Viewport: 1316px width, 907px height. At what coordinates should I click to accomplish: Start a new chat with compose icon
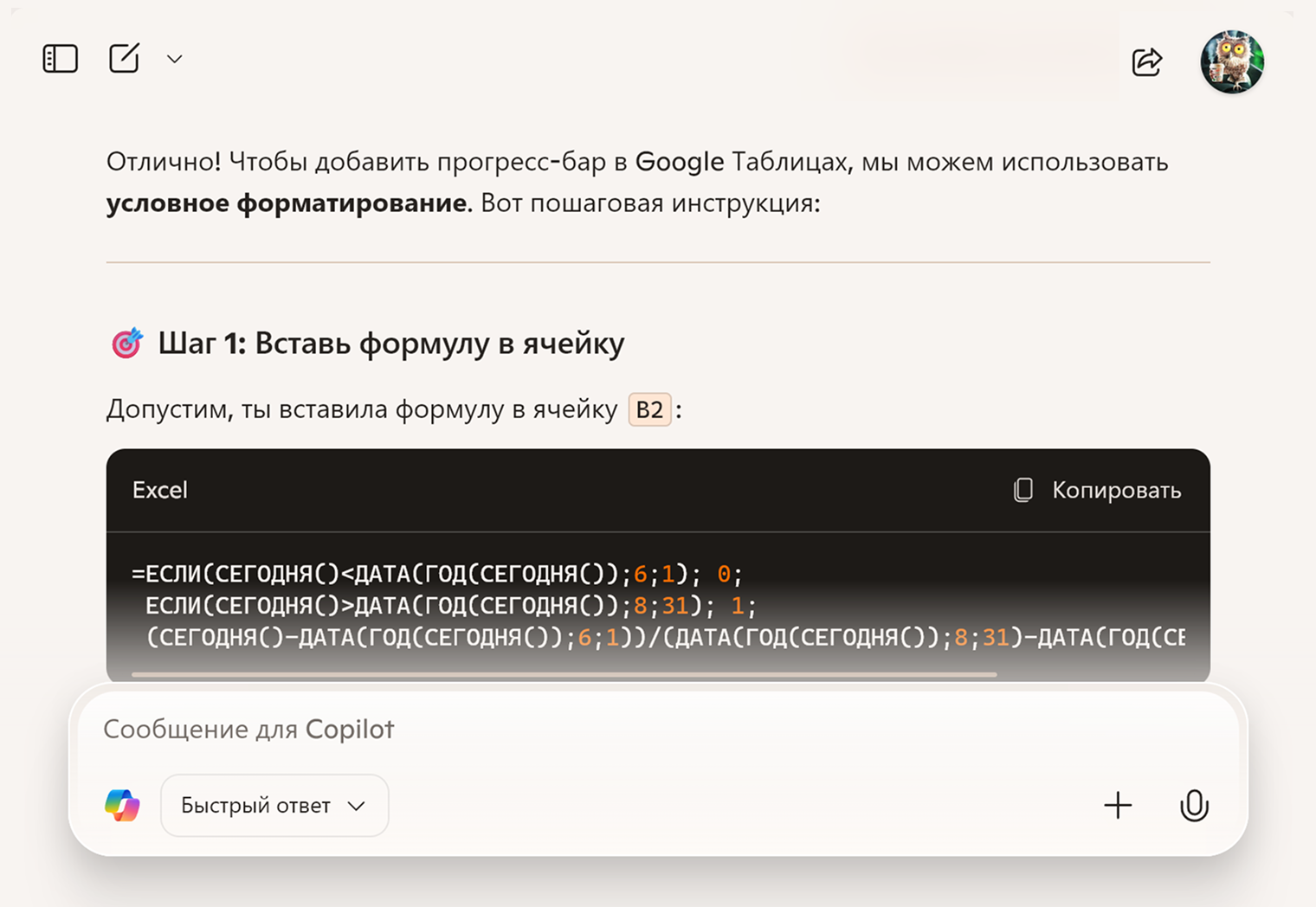tap(124, 58)
